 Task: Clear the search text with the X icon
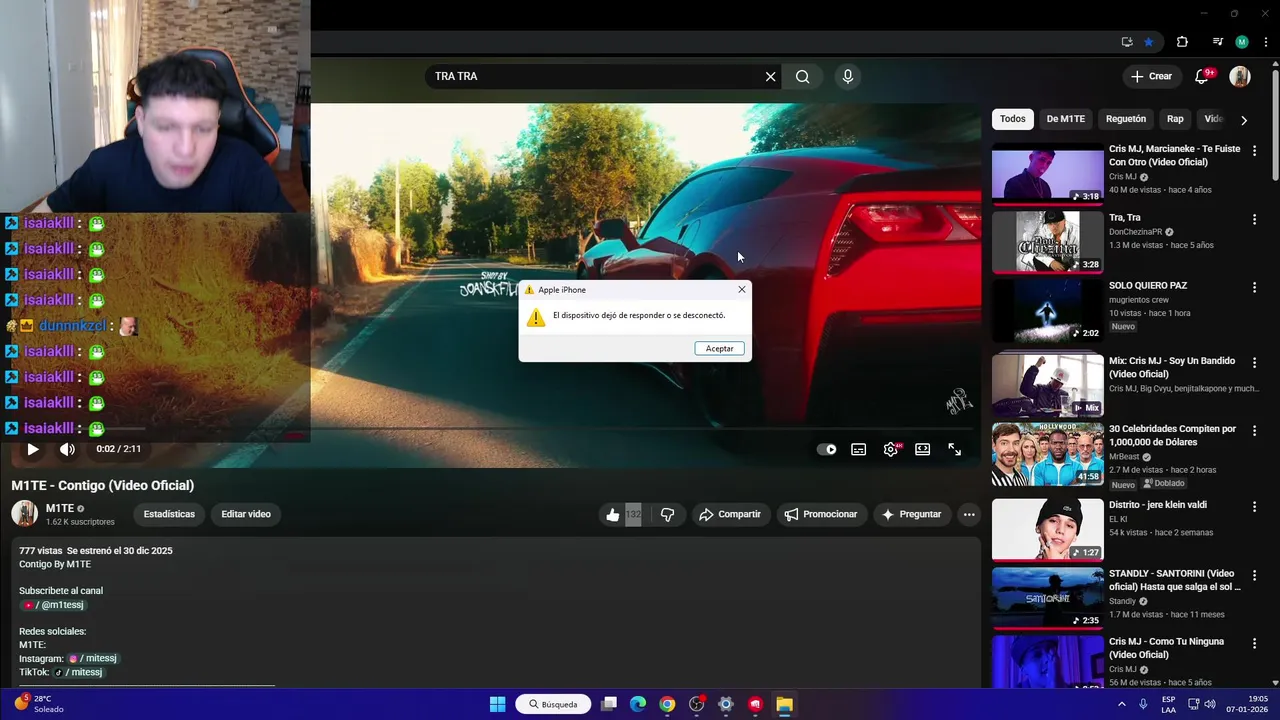[x=770, y=76]
